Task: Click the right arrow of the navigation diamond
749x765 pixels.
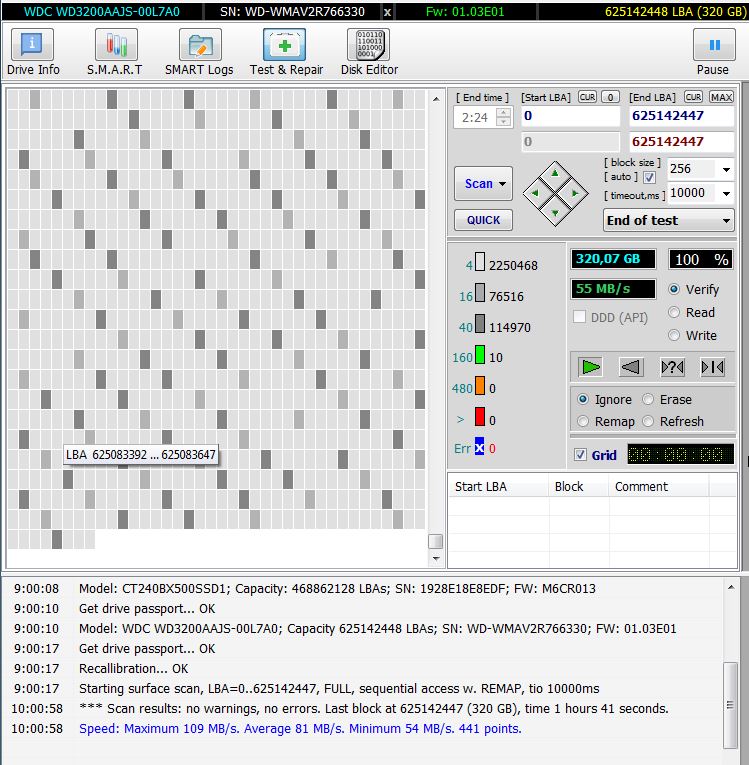Action: [x=575, y=193]
